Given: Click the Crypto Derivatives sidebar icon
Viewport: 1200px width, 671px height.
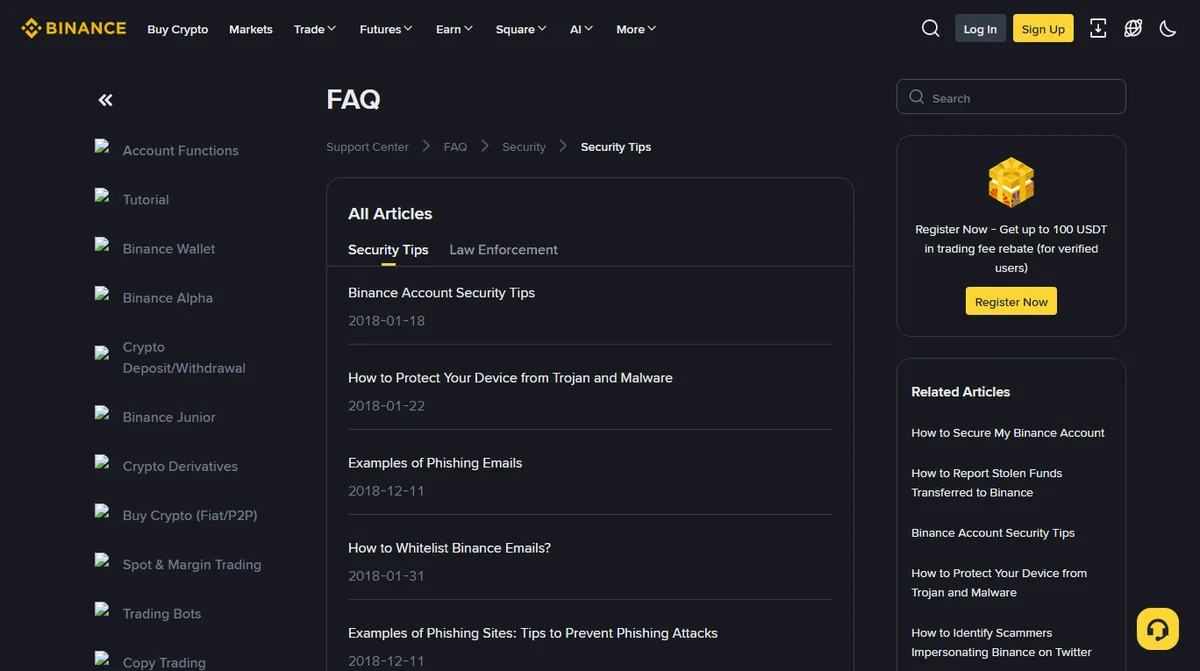Looking at the screenshot, I should click(x=102, y=461).
